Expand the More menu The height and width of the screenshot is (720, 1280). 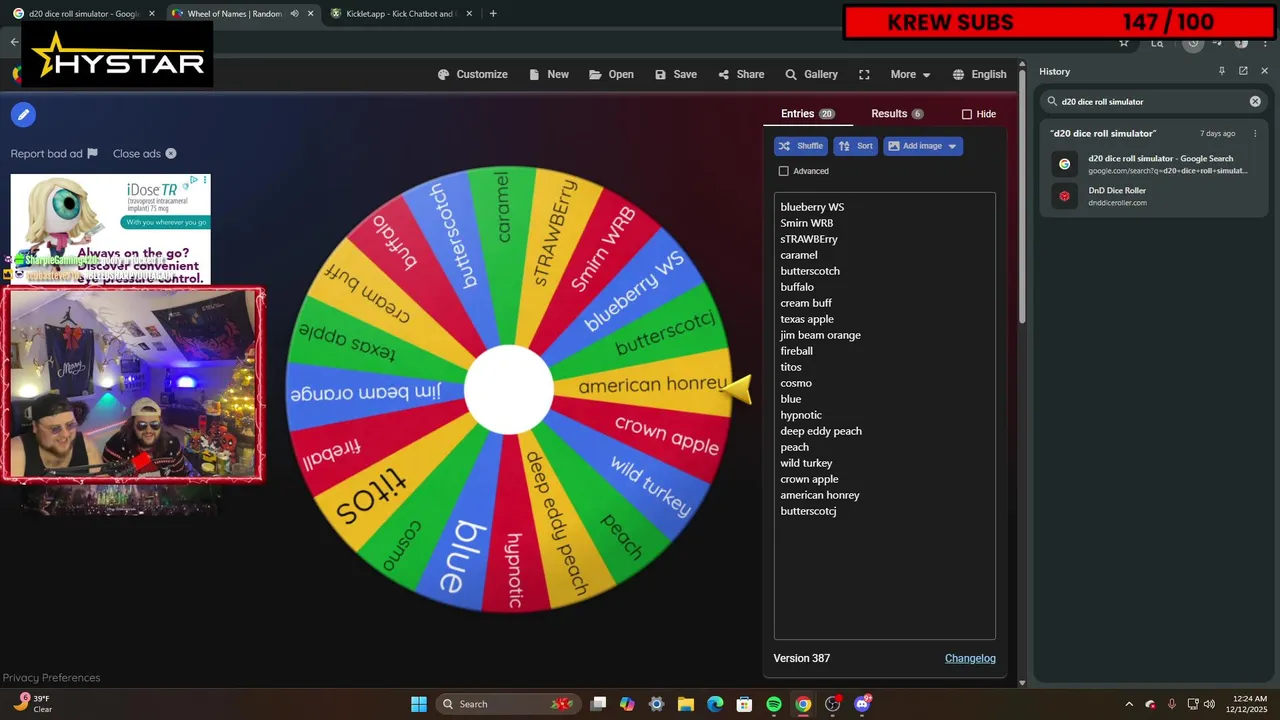coord(910,74)
